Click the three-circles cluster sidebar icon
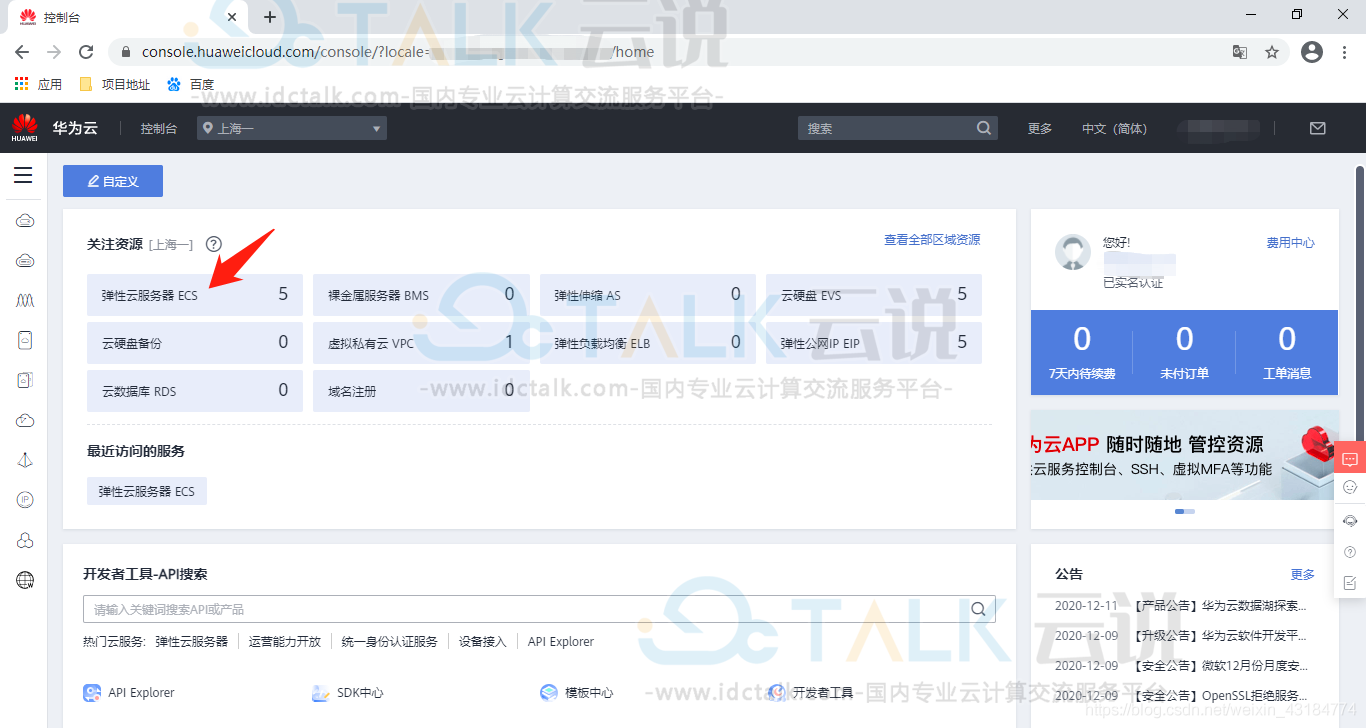1366x728 pixels. tap(25, 541)
